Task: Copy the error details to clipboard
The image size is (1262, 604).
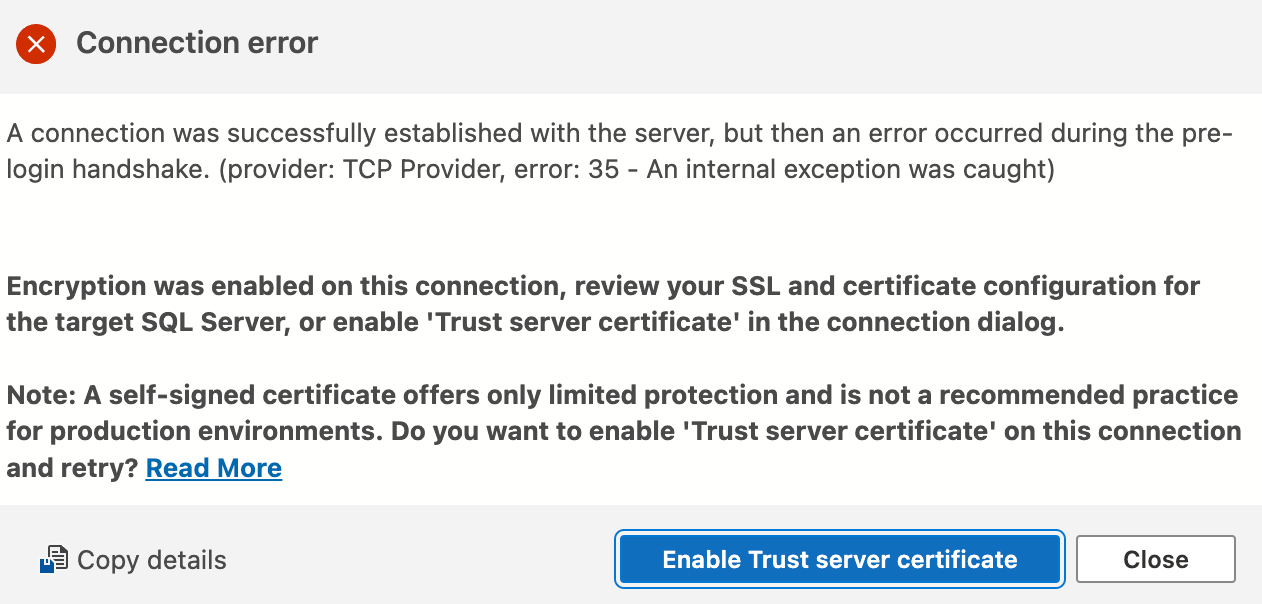Action: [135, 559]
